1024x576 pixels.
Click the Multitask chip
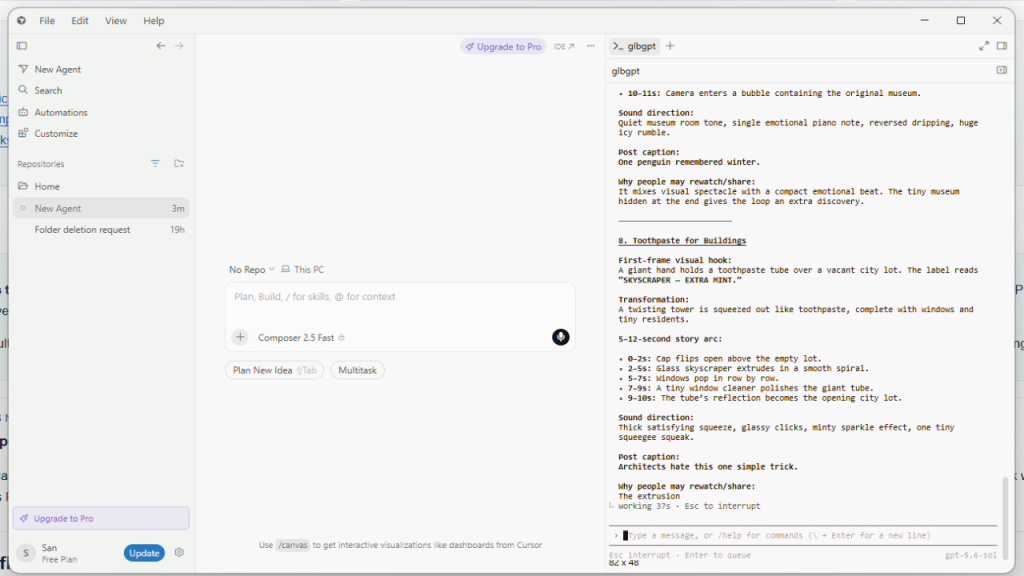coord(357,370)
